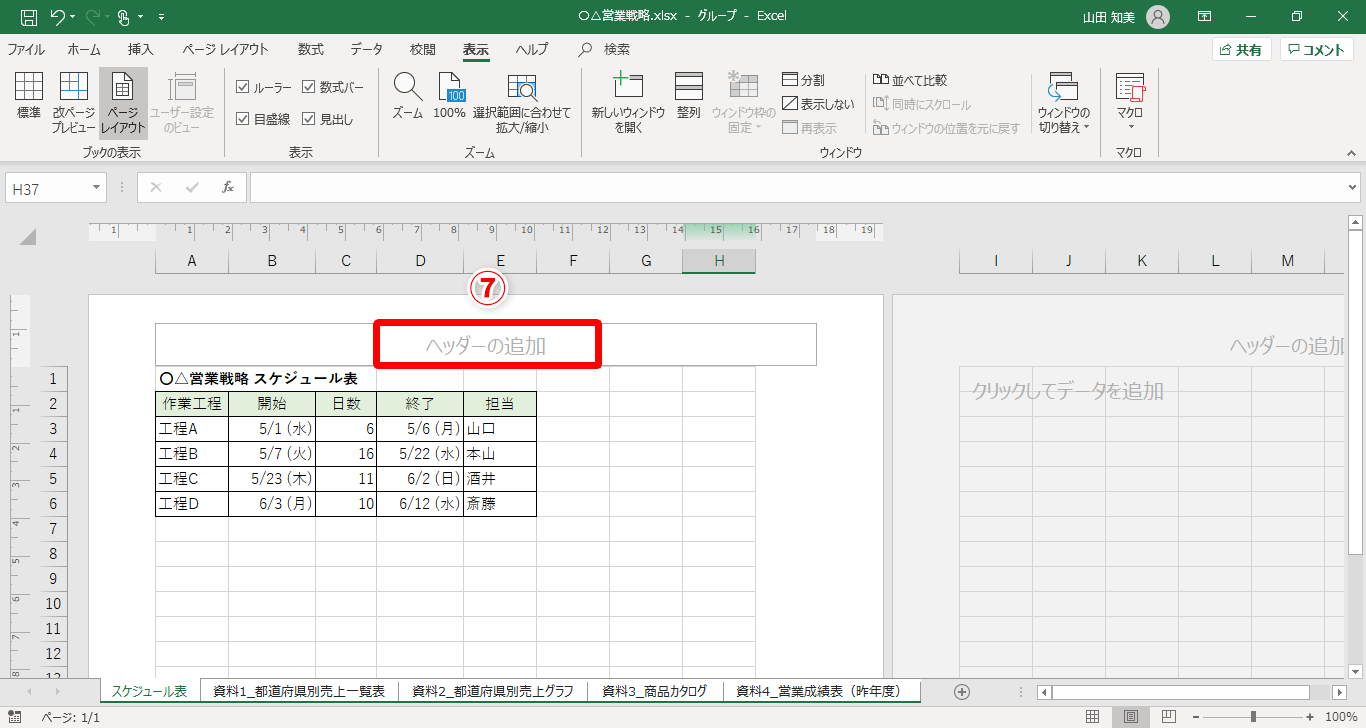
Task: Click the center ヘッダーの追加 header box
Action: coord(486,345)
